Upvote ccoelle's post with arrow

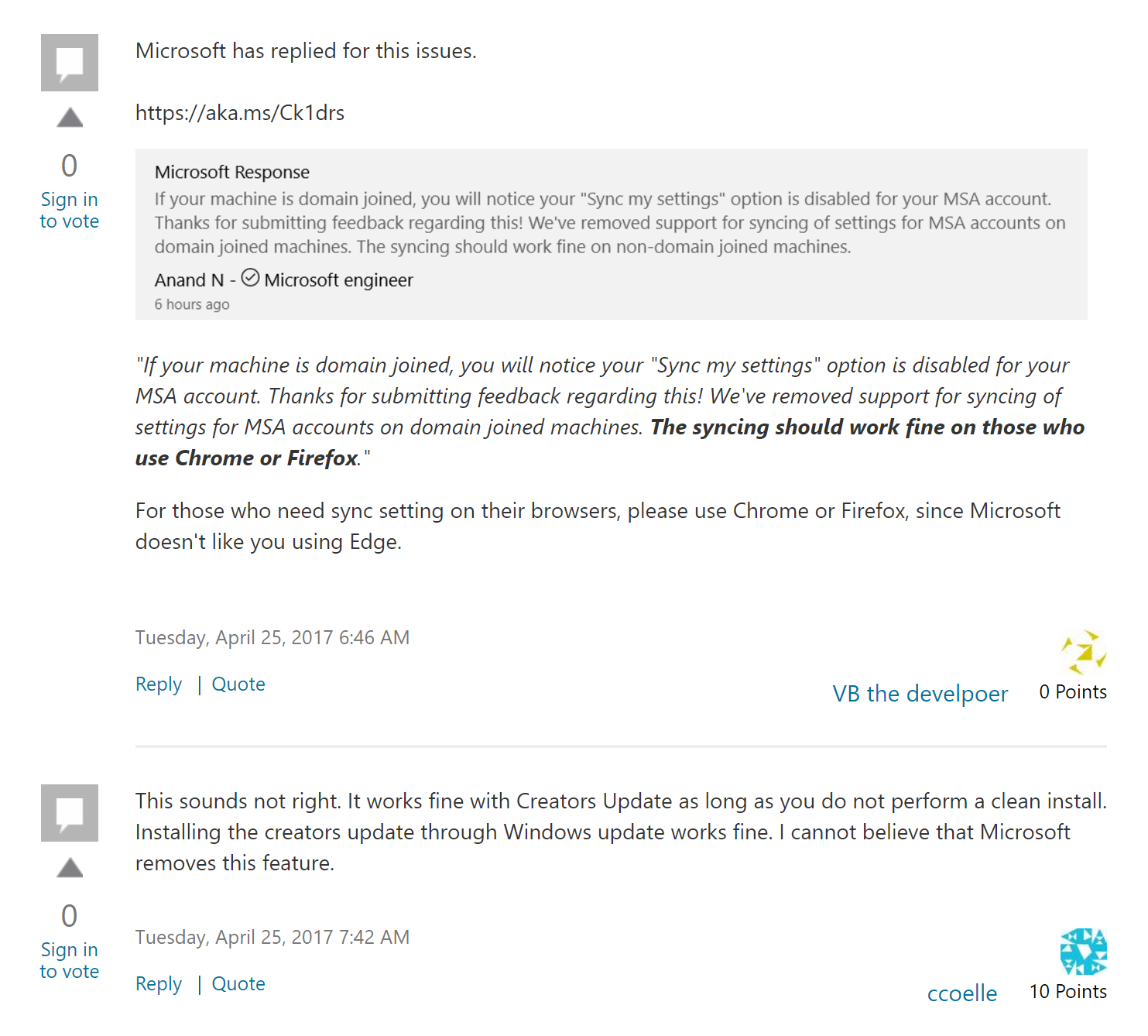coord(70,868)
